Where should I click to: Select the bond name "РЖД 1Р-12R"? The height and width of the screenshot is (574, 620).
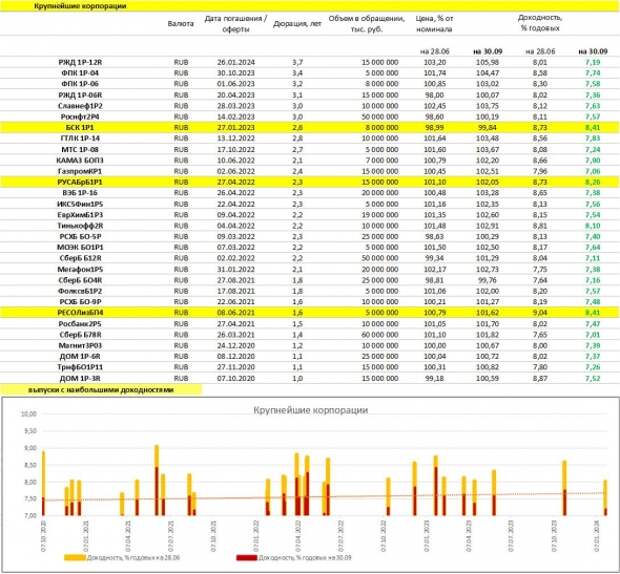[x=80, y=62]
